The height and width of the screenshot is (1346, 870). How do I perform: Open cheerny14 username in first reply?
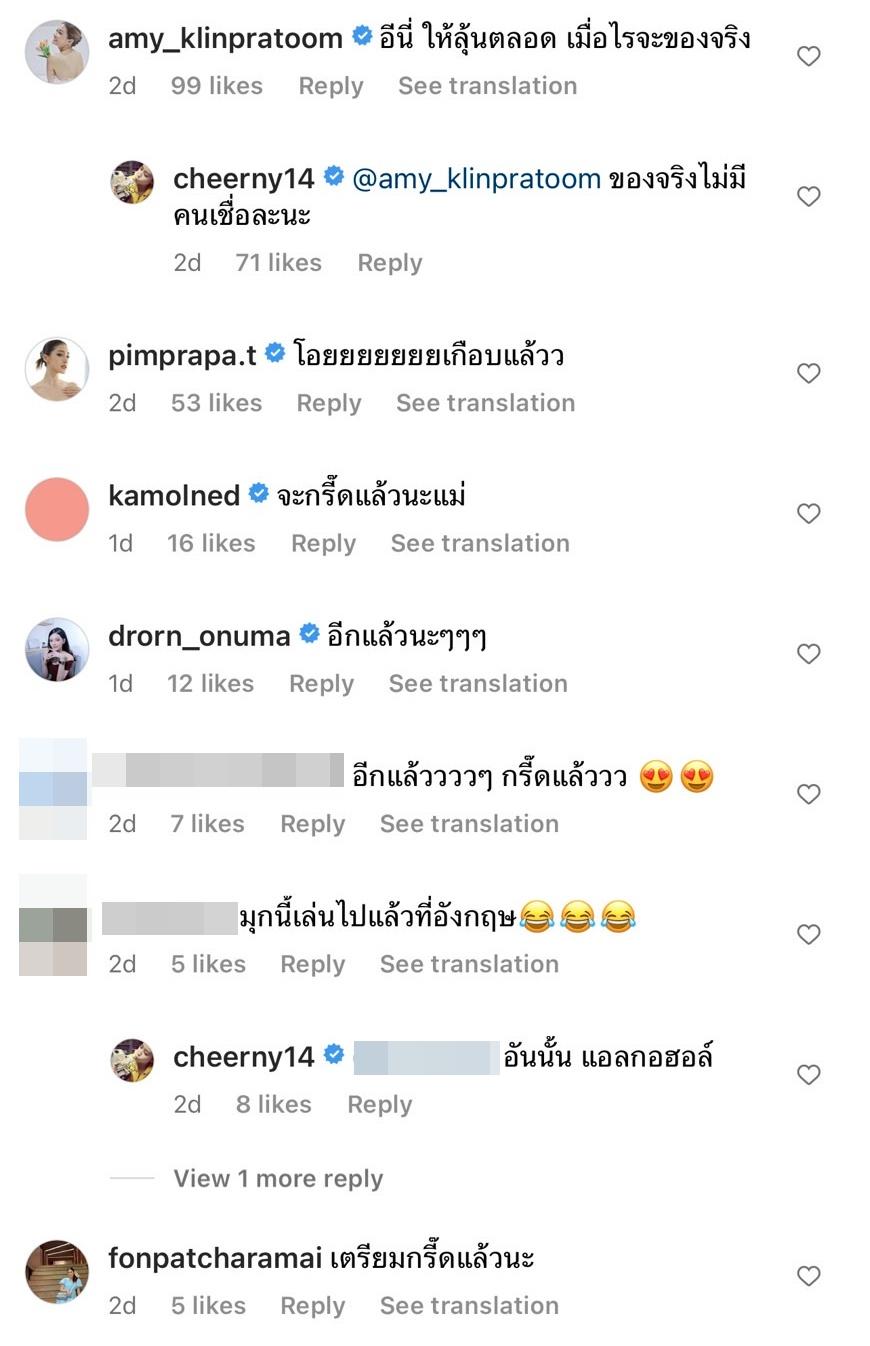tap(243, 179)
